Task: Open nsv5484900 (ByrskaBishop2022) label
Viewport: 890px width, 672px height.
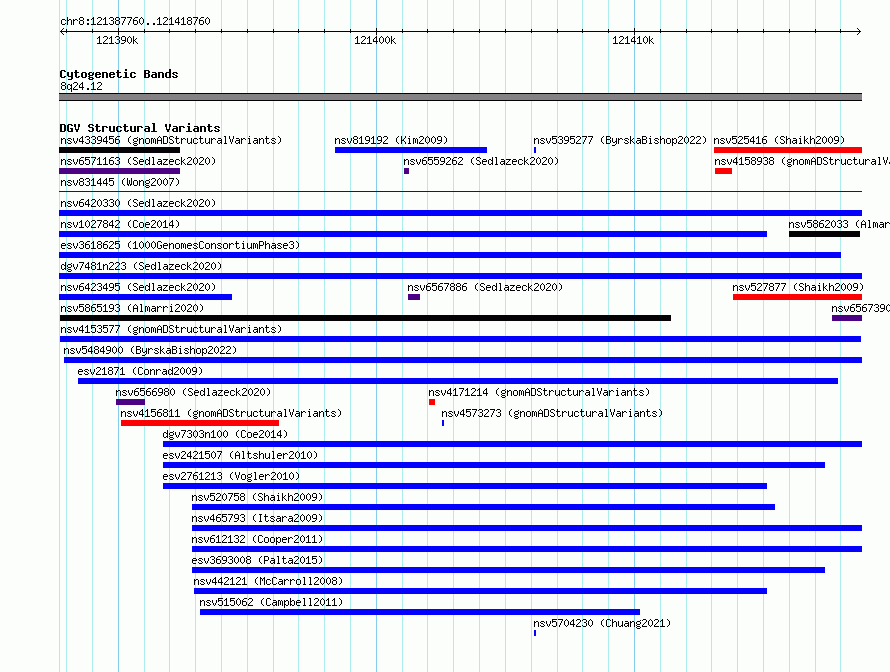Action: [x=150, y=350]
